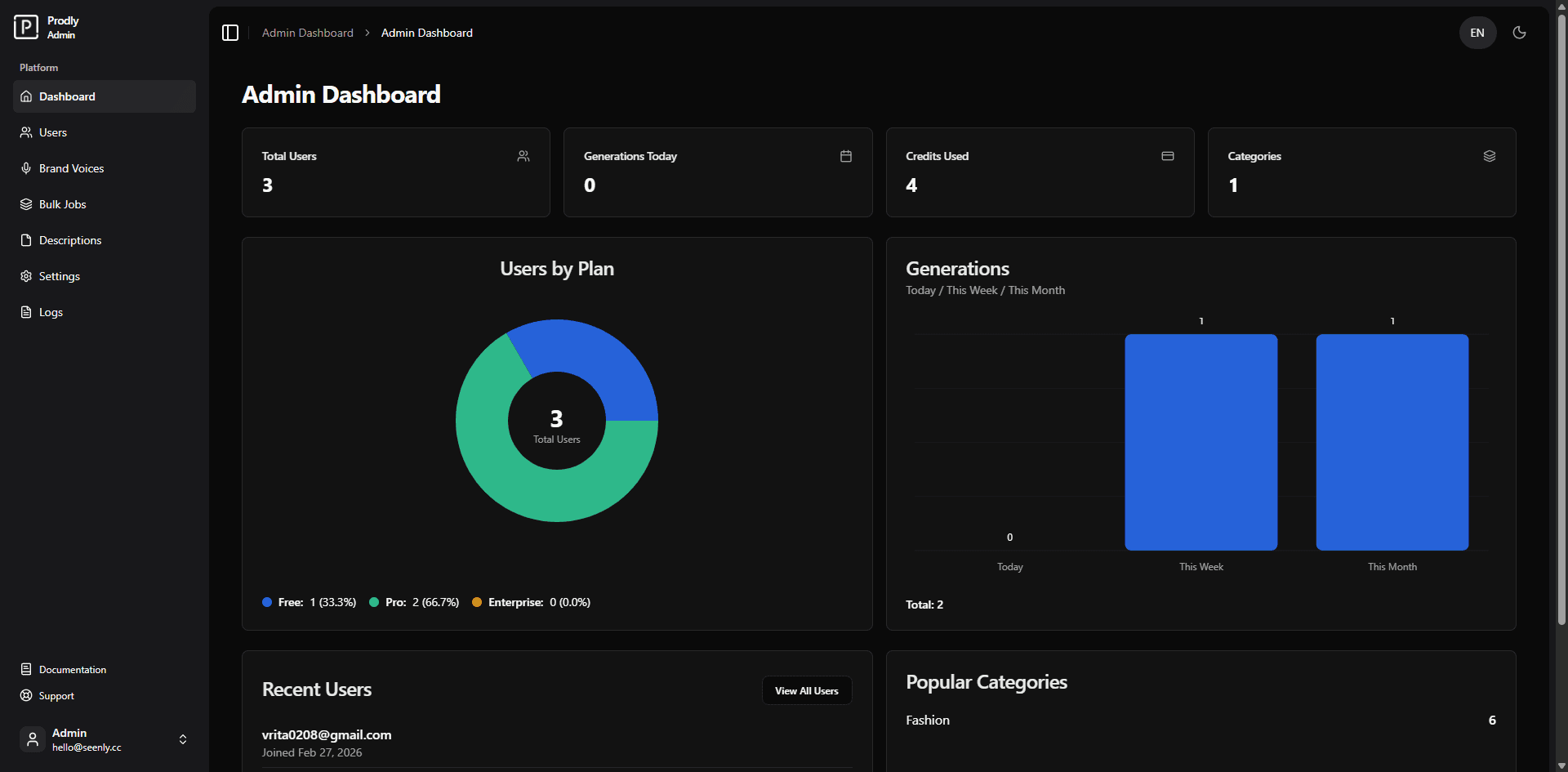Click the recent user vrita0208@gmail.com
The width and height of the screenshot is (1568, 772).
pyautogui.click(x=327, y=734)
